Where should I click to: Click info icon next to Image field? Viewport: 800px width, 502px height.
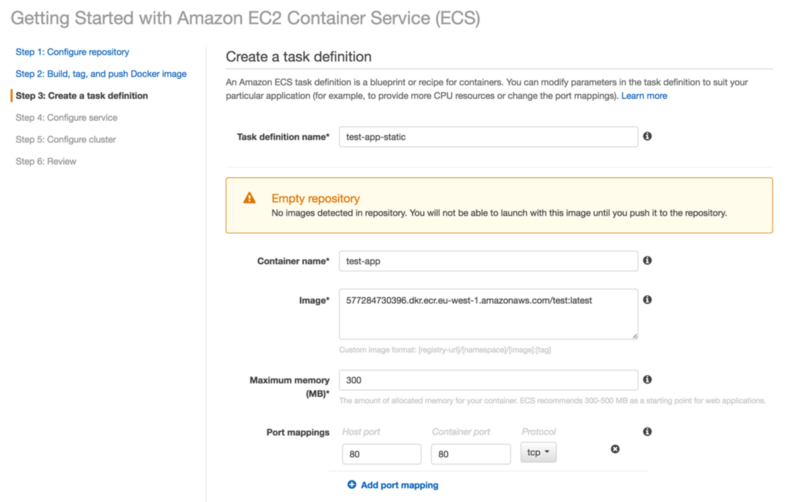648,299
